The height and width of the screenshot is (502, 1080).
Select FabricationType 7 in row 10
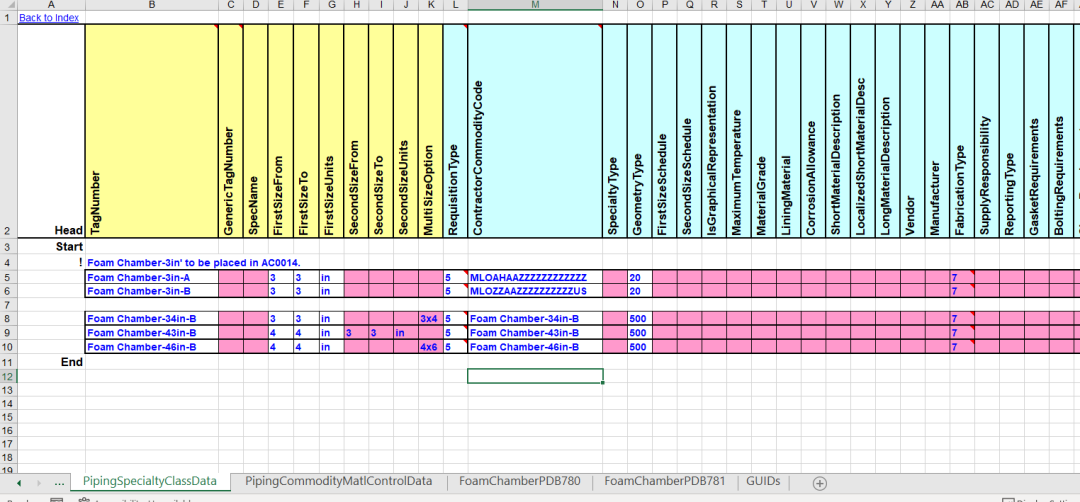(x=962, y=346)
